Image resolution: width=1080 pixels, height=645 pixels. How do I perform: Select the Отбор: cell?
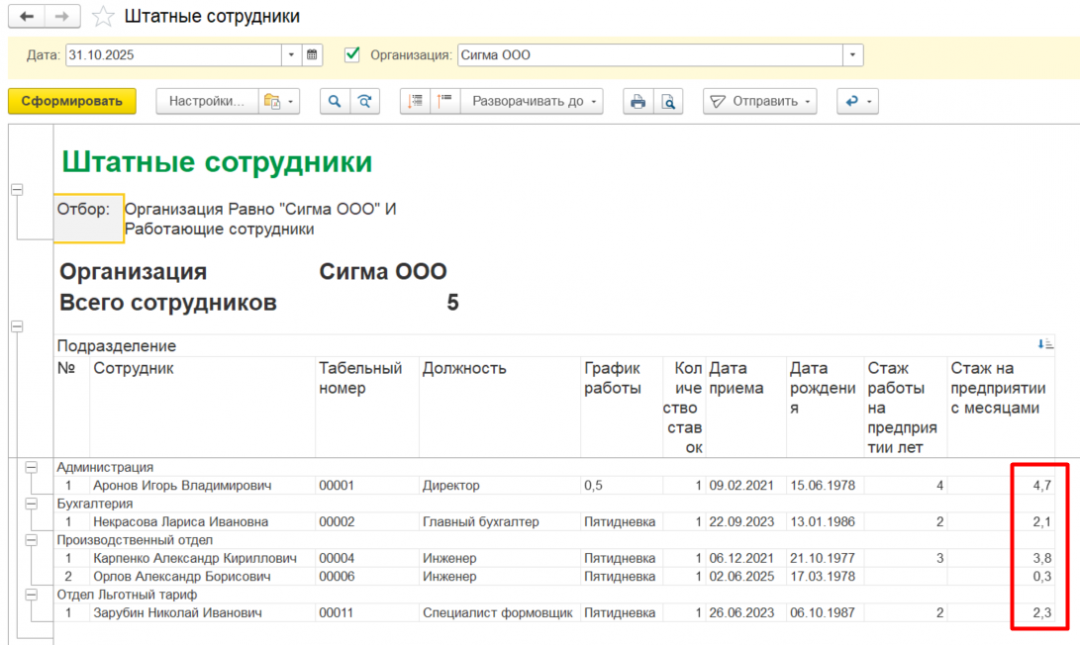tap(89, 218)
